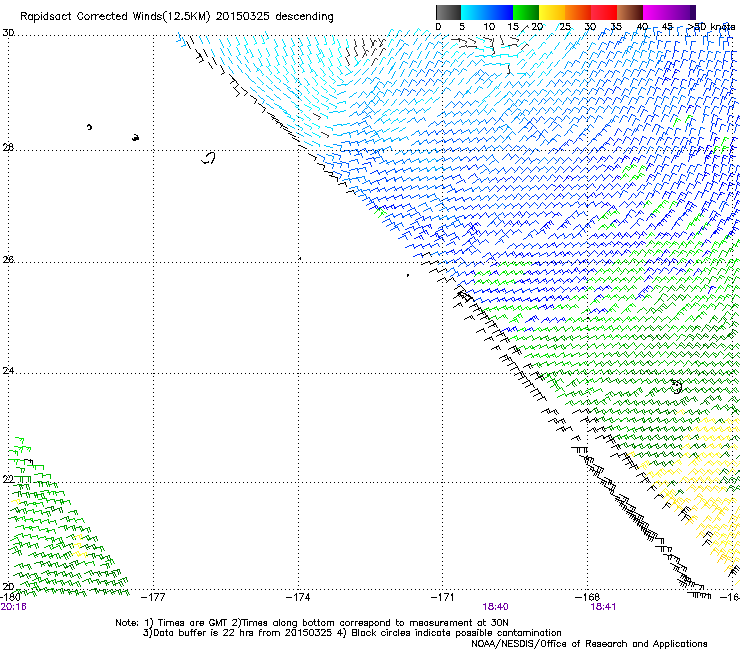
Task: Click the longitude label '-177'
Action: click(x=153, y=597)
